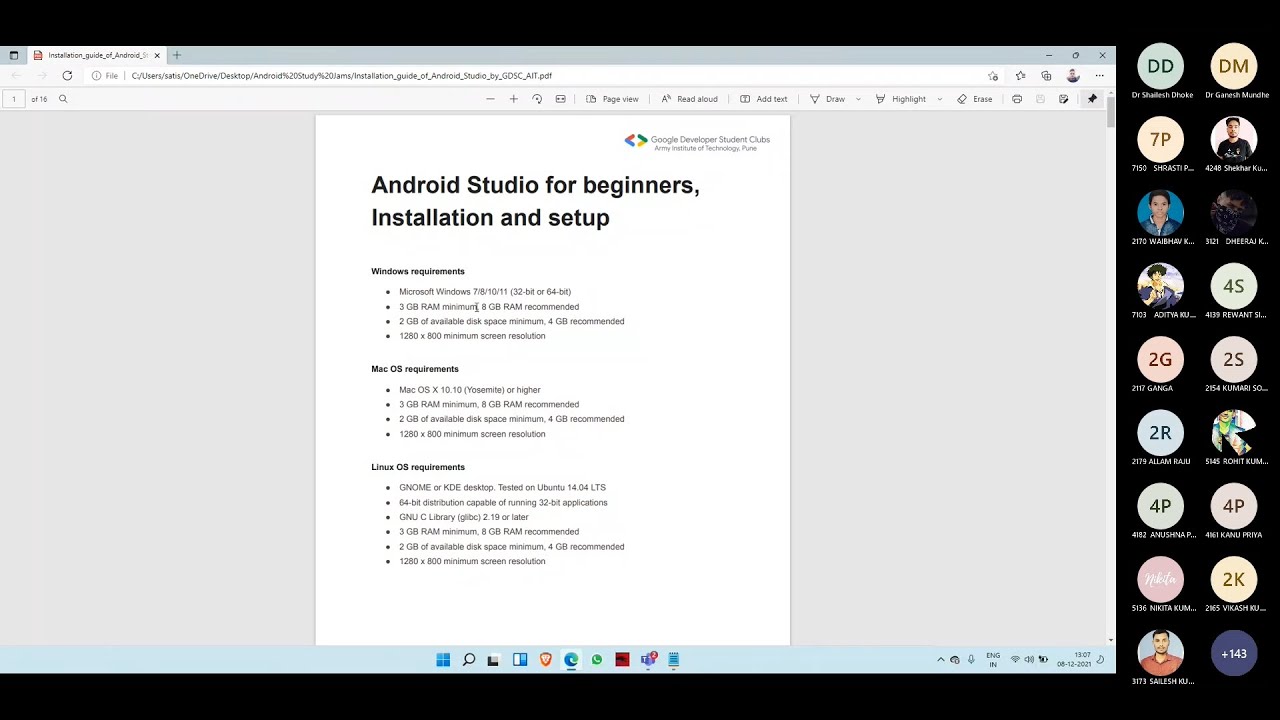
Task: Launch Brave browser from taskbar
Action: [x=545, y=660]
